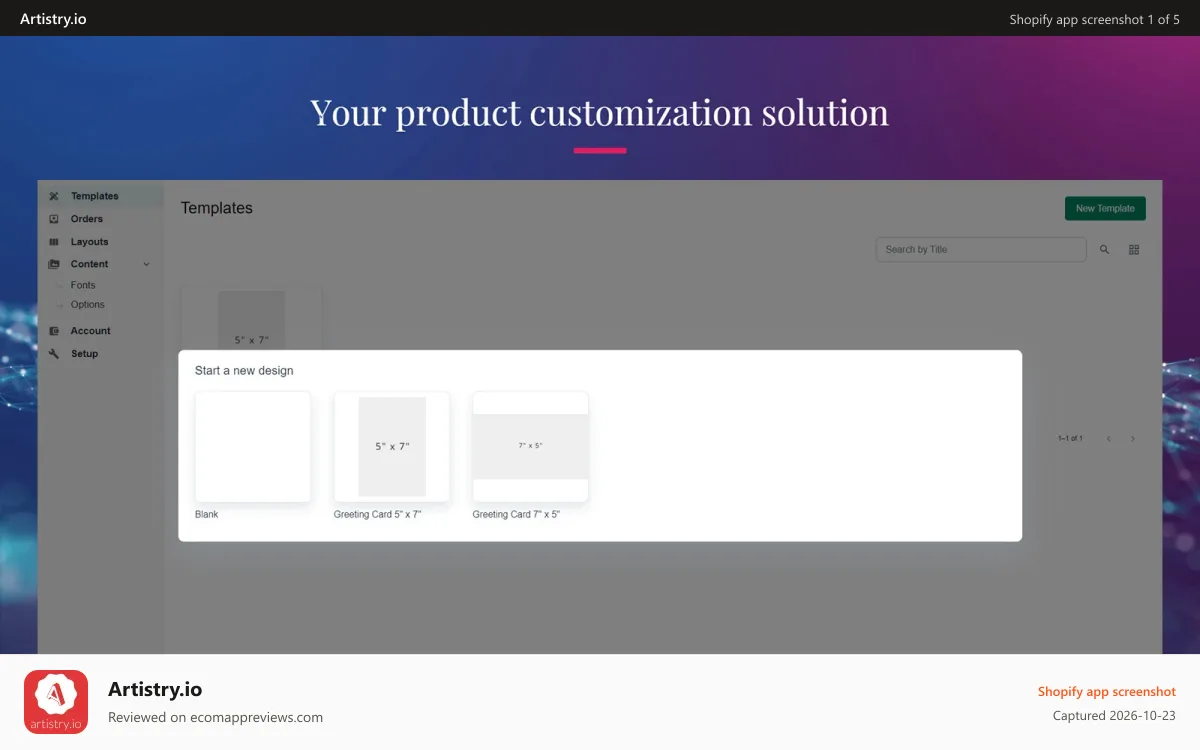Click the Captured 2026-10-23 text

[1114, 716]
